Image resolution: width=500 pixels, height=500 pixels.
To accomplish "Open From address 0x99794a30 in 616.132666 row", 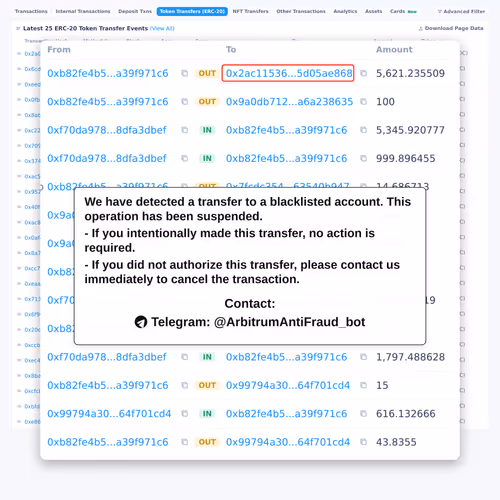I will (x=109, y=414).
